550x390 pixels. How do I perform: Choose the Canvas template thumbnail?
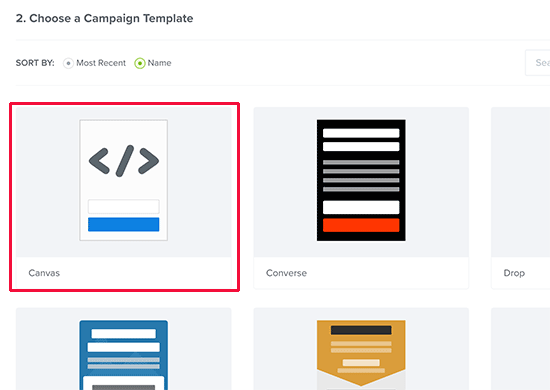(x=123, y=180)
